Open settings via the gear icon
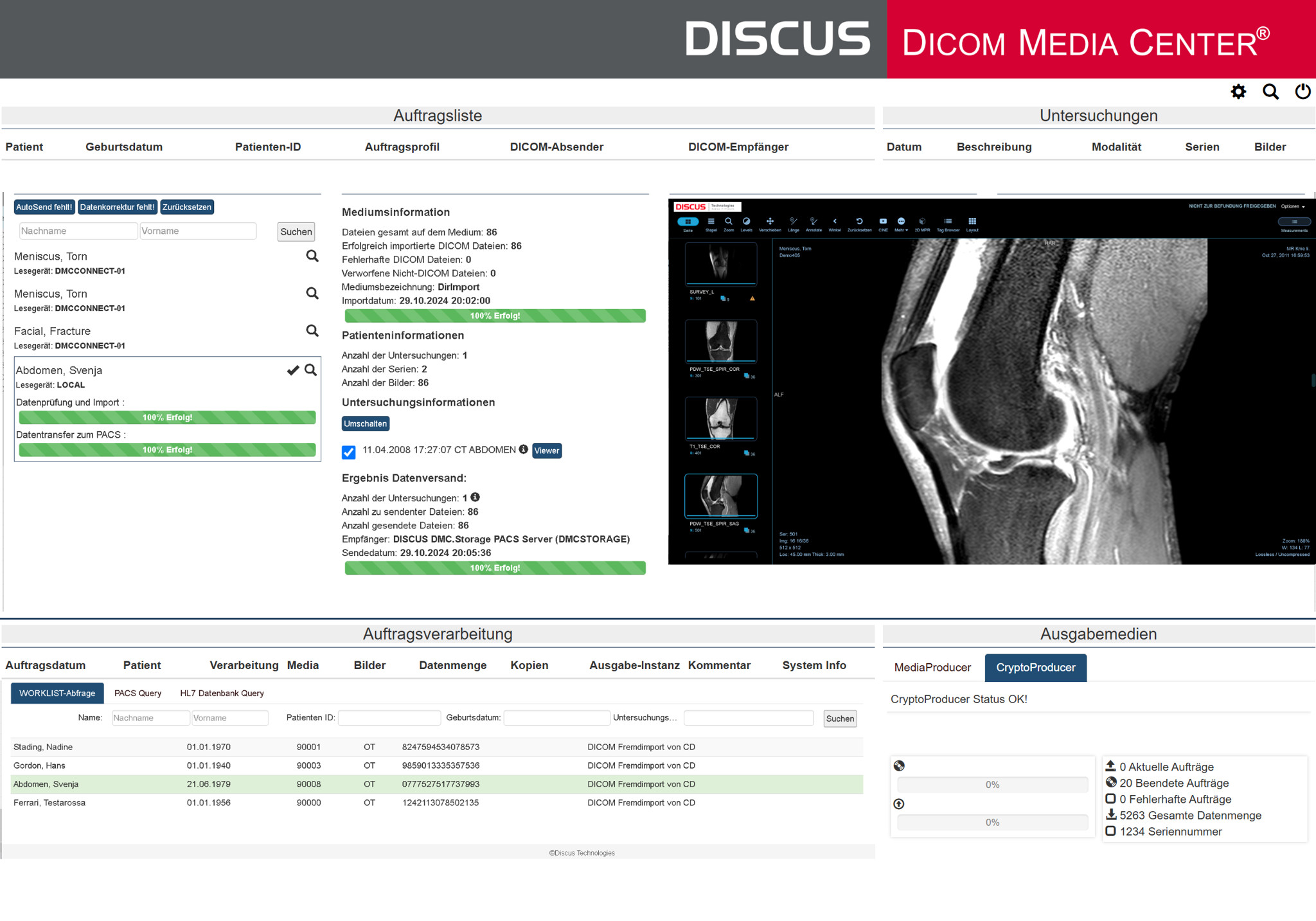 coord(1238,92)
